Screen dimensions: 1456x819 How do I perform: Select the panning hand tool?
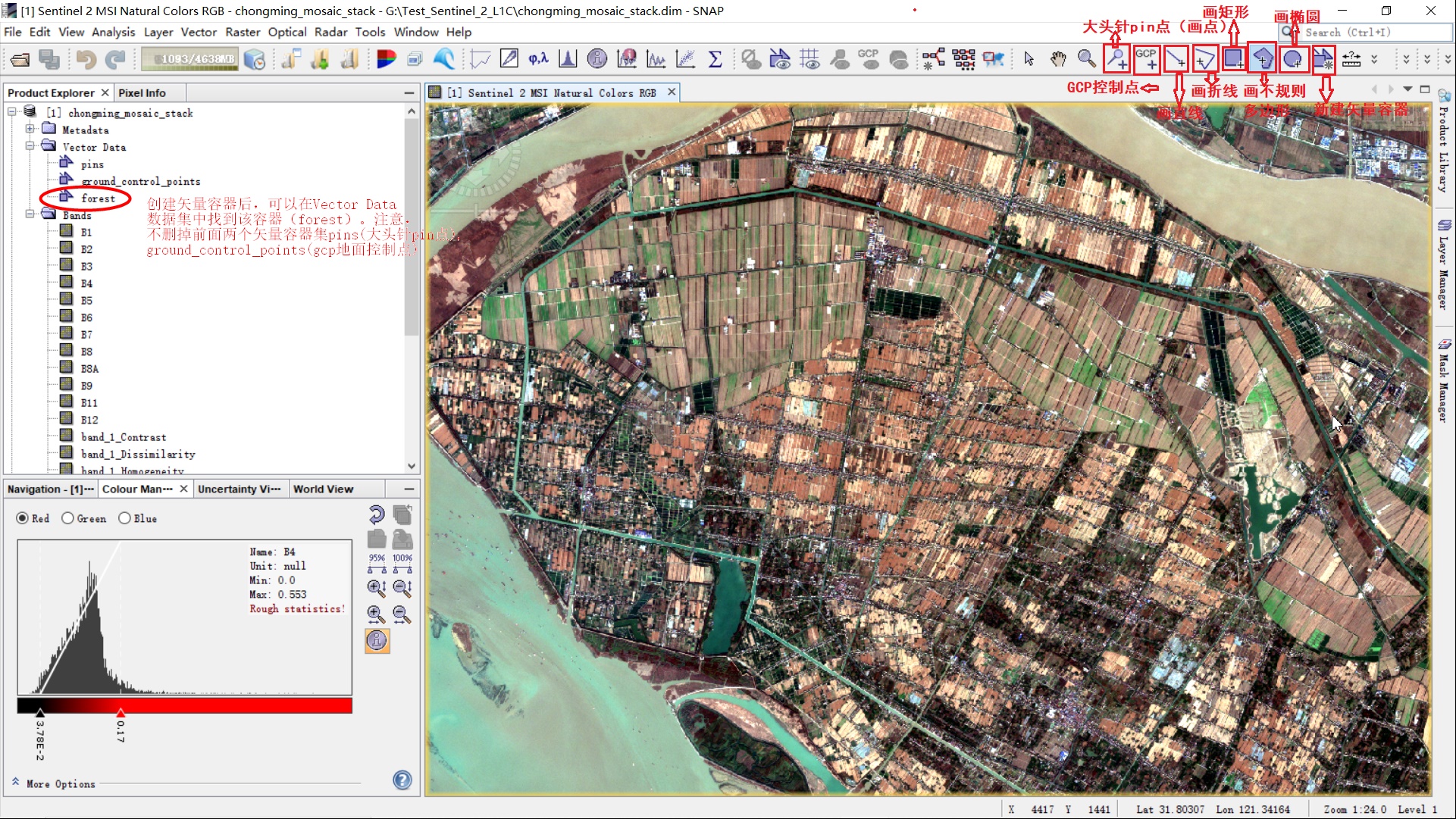coord(1057,59)
